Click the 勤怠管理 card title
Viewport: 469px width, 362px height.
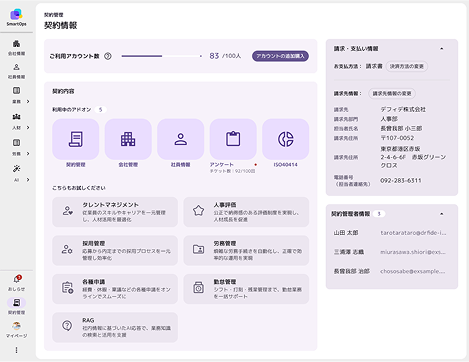pos(225,282)
